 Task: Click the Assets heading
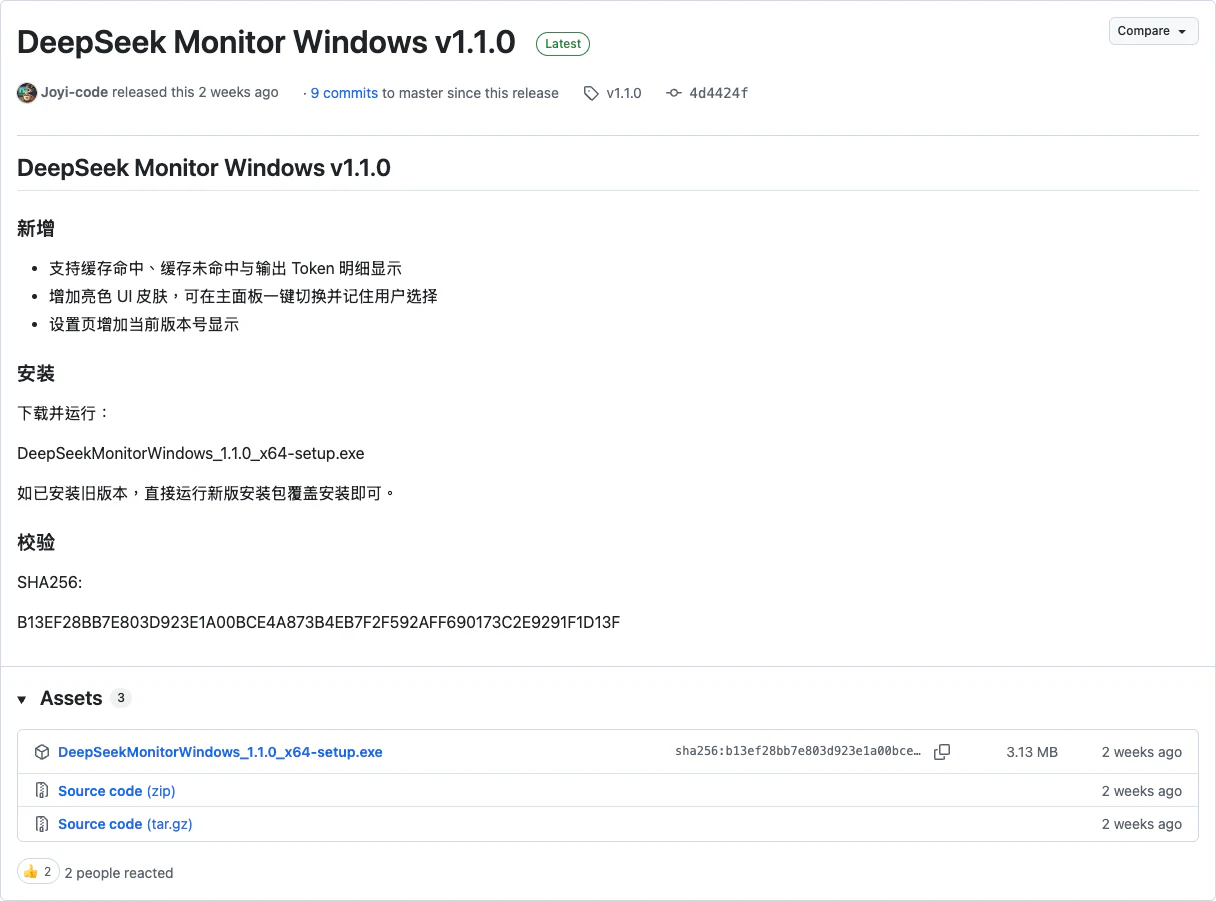(x=71, y=698)
